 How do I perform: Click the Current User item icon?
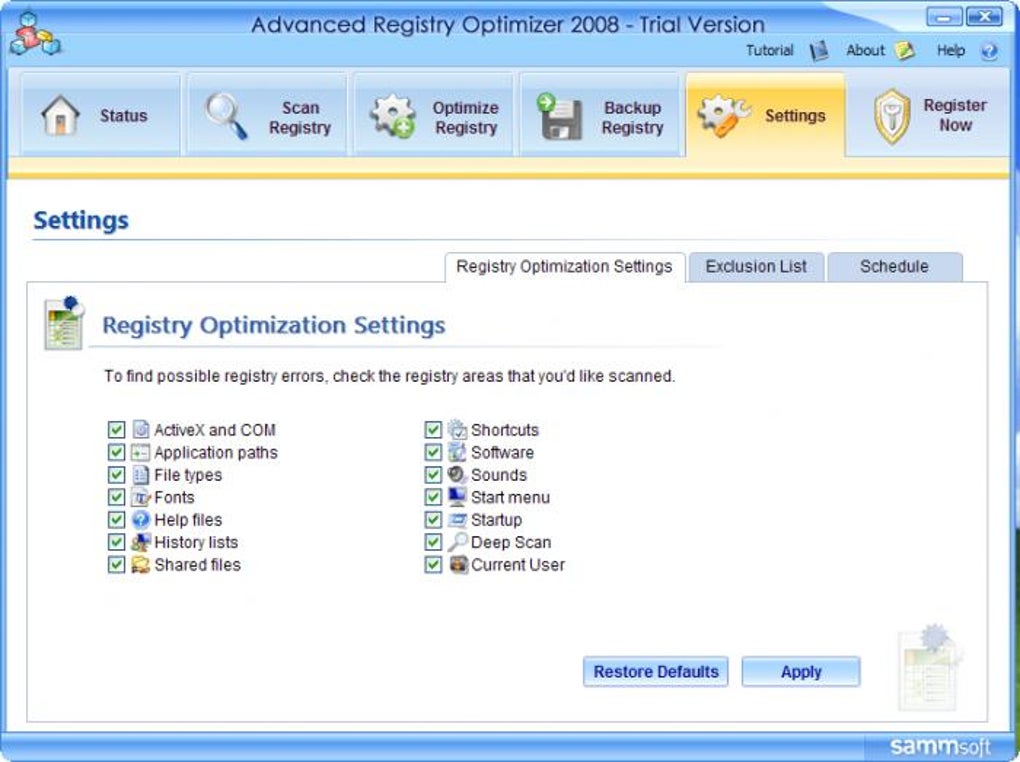tap(459, 564)
